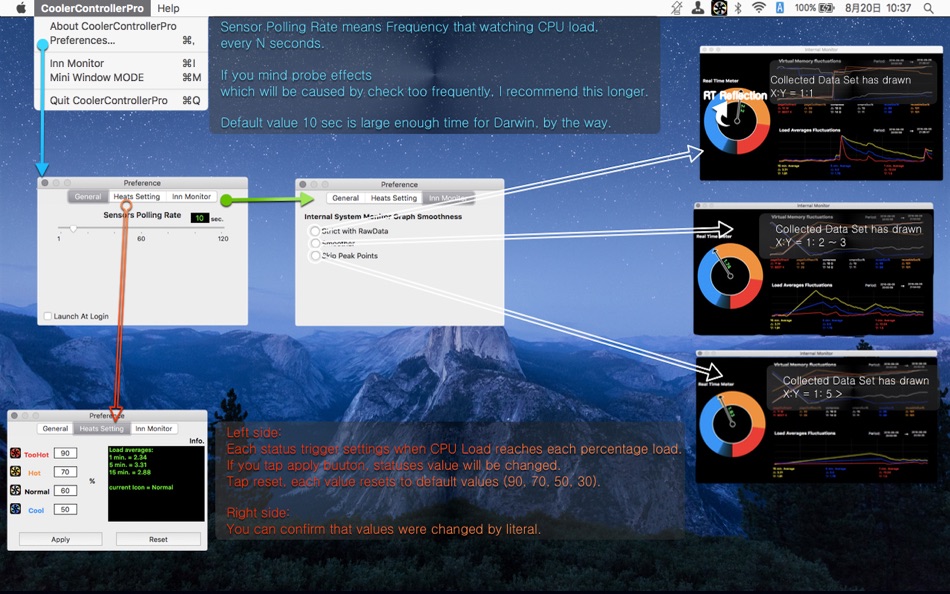Click the user silhouette menu bar icon

698,8
